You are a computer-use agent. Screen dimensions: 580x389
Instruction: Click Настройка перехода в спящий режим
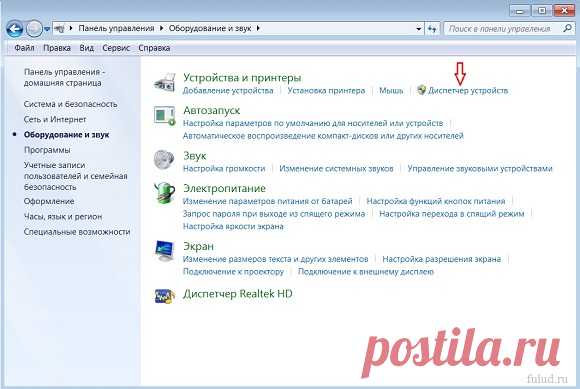click(x=452, y=214)
